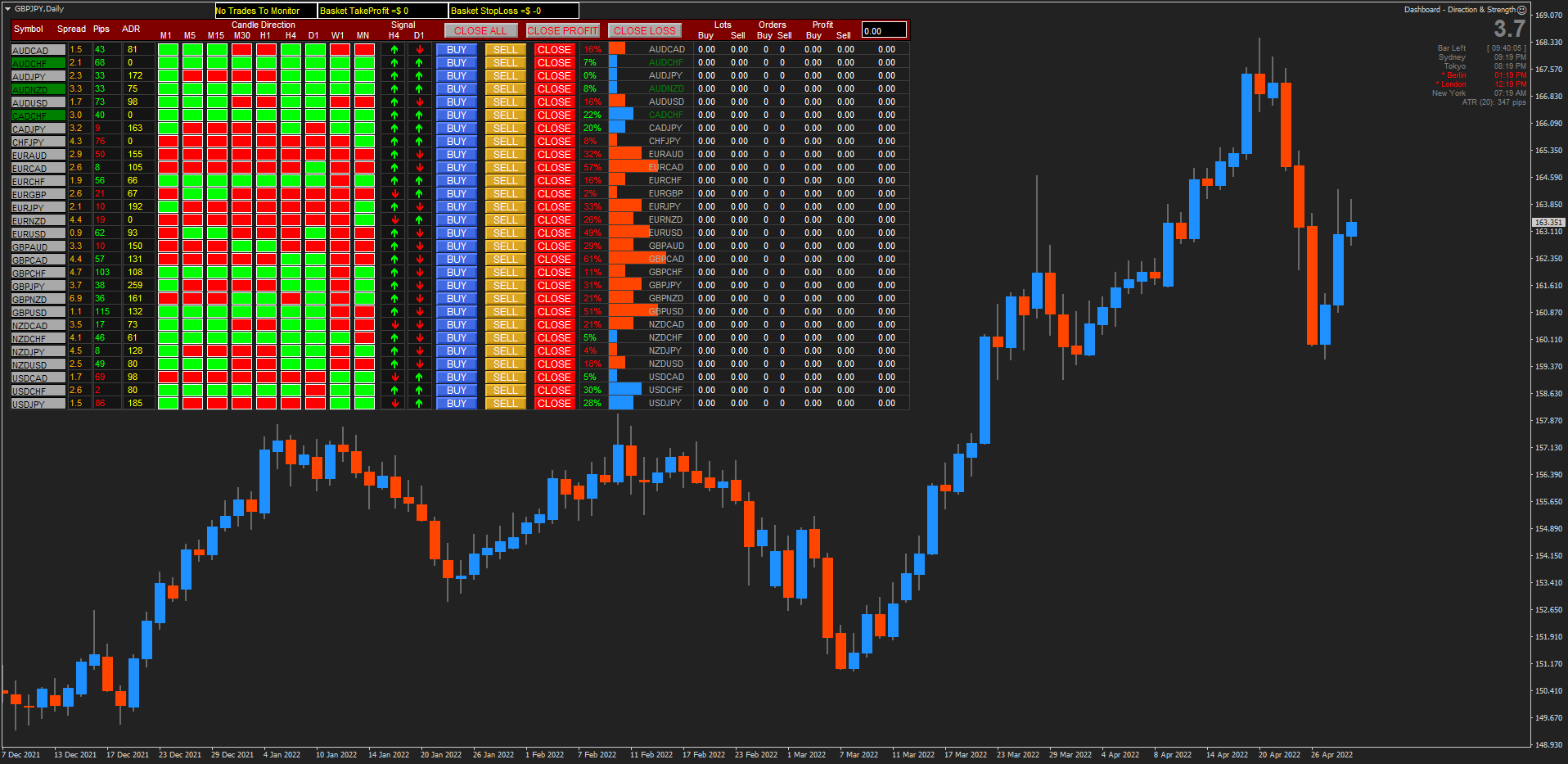Click the New York session time
This screenshot has height=764, width=1568.
(x=1510, y=93)
